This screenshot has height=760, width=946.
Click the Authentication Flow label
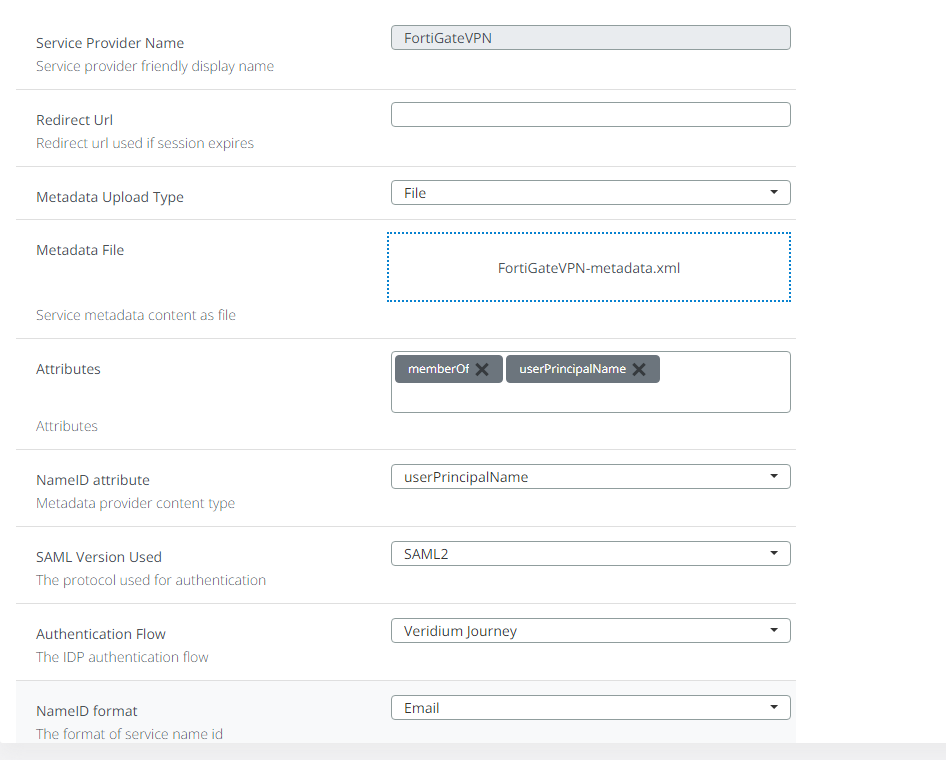[101, 634]
